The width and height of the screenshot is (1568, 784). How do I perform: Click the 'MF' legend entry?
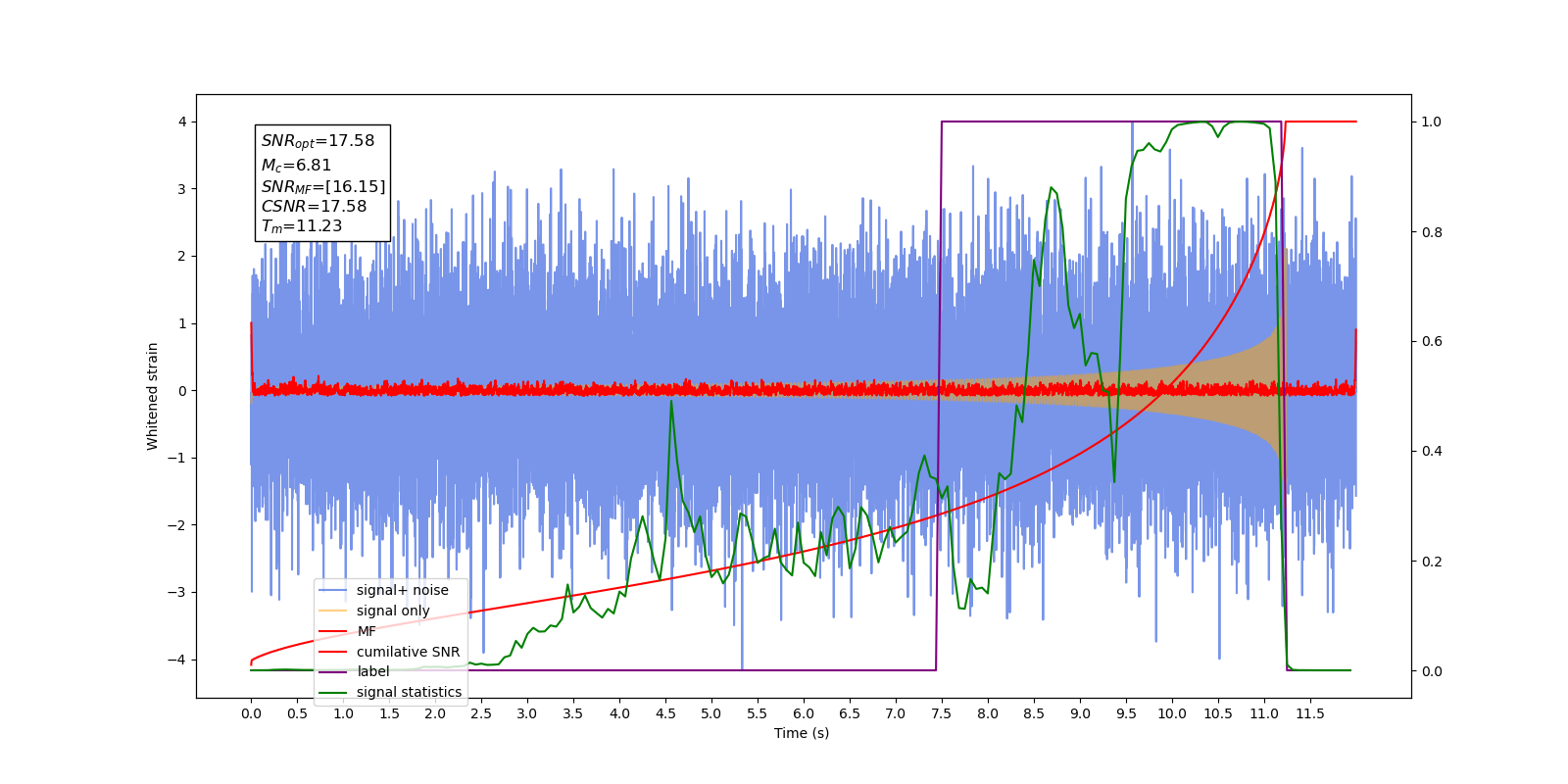(x=348, y=631)
